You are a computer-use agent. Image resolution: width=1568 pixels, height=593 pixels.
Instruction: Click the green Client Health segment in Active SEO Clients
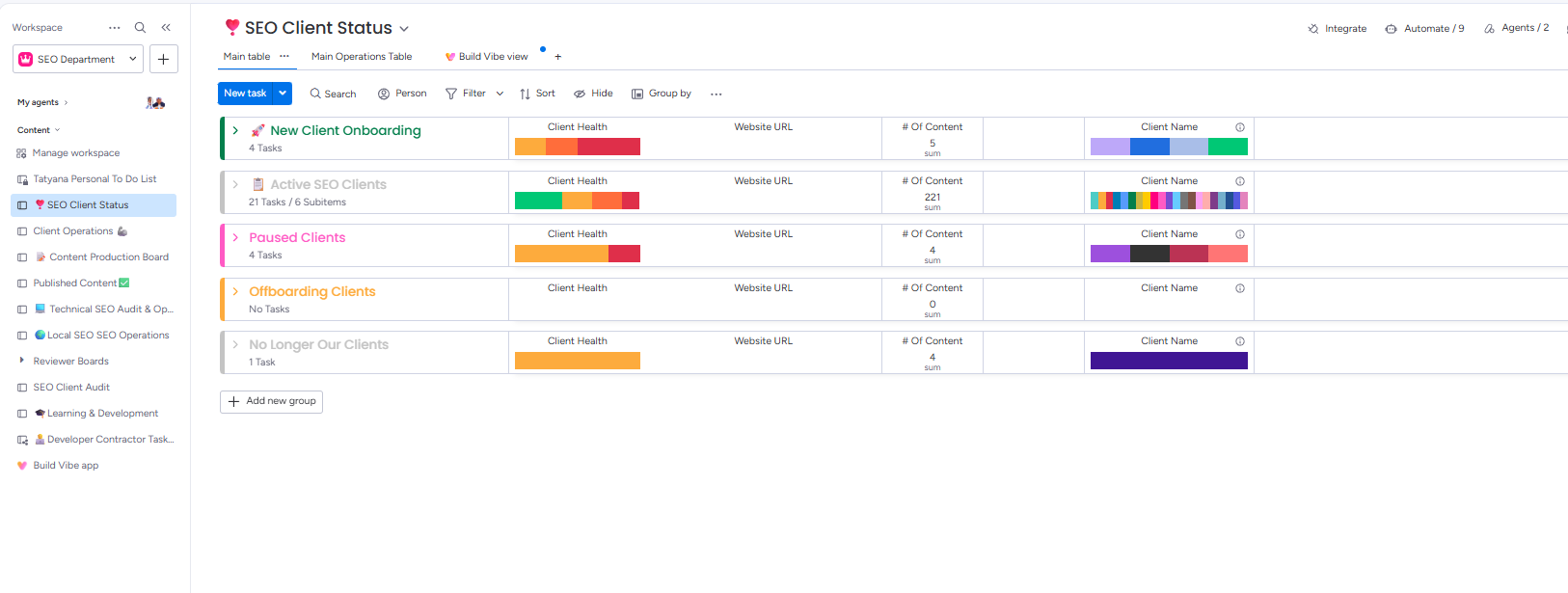click(x=538, y=201)
